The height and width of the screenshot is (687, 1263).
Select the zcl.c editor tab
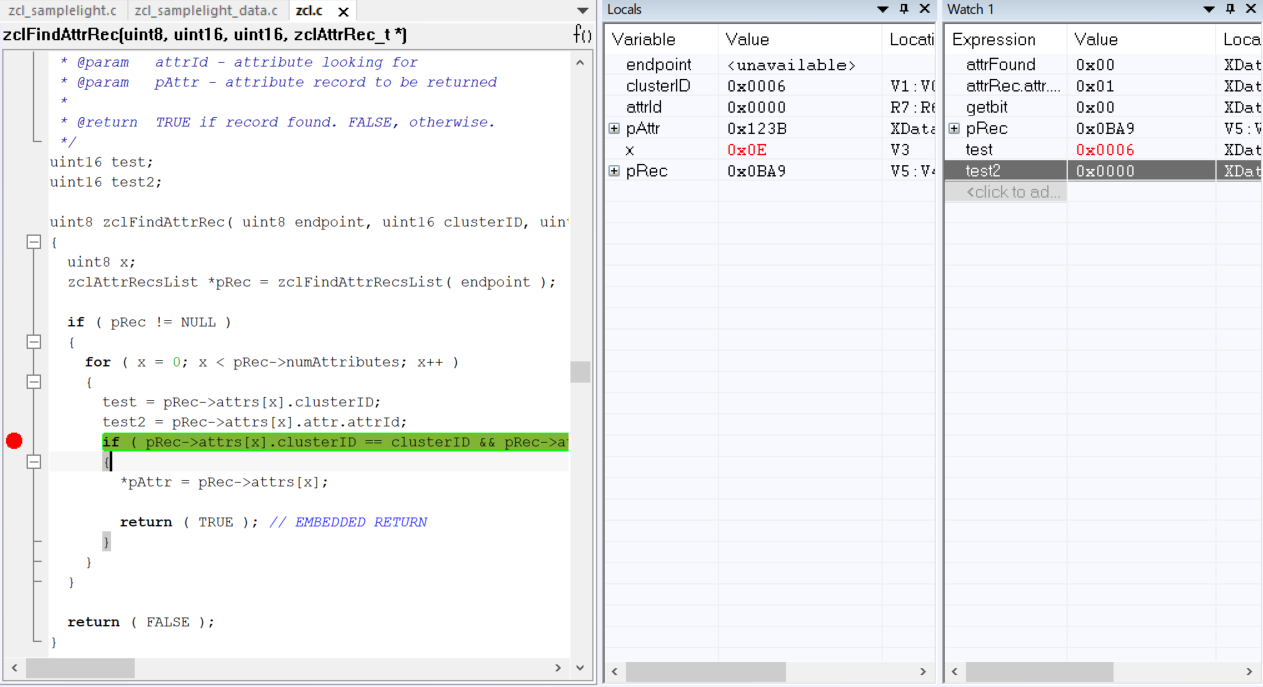tap(310, 11)
